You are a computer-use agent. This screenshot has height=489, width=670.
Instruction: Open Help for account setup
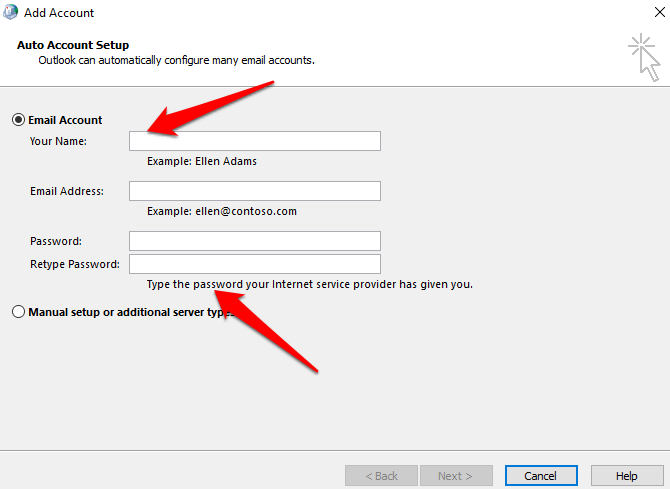[x=627, y=476]
